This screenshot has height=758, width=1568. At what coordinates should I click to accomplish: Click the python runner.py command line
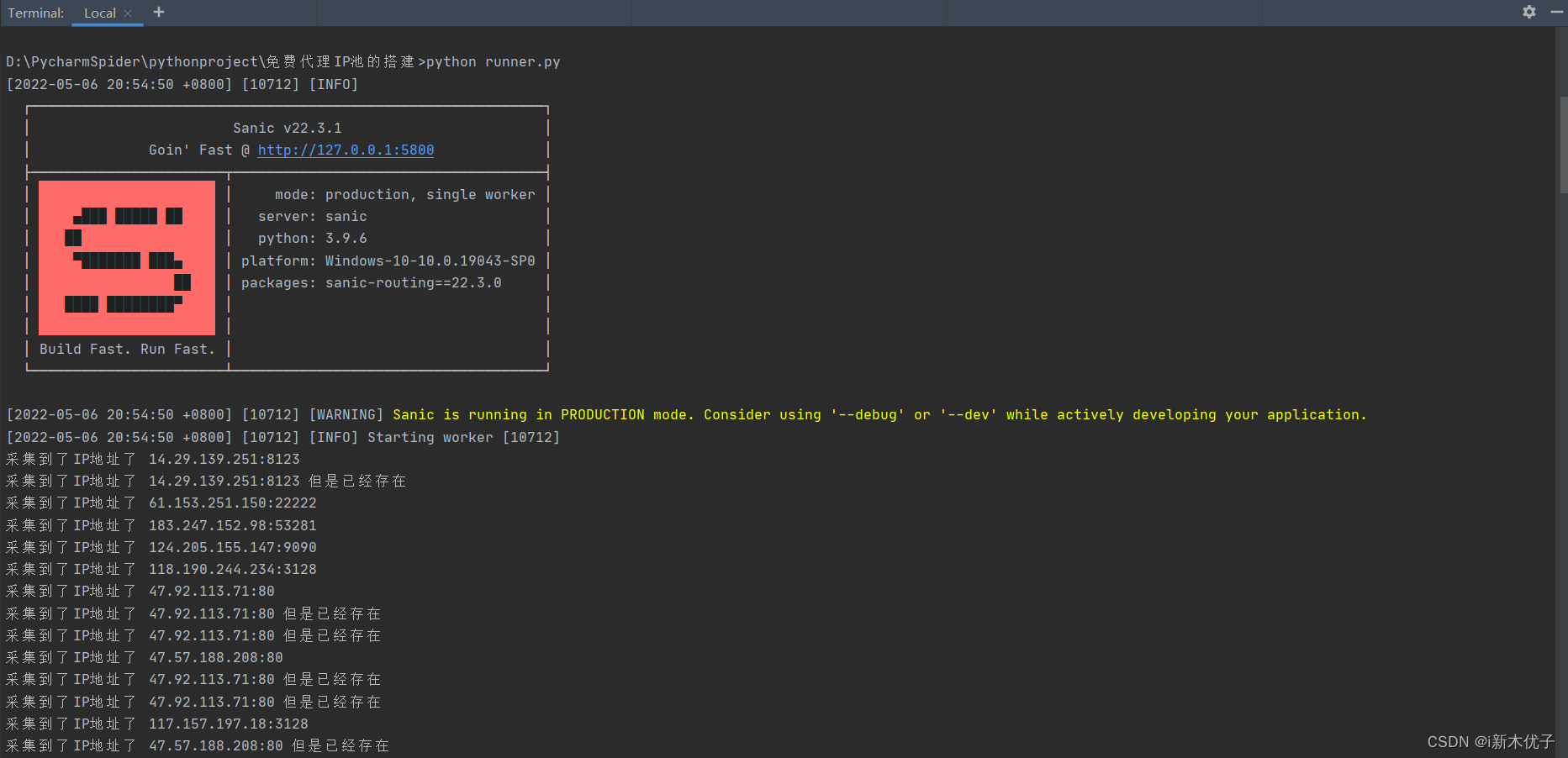click(x=282, y=61)
